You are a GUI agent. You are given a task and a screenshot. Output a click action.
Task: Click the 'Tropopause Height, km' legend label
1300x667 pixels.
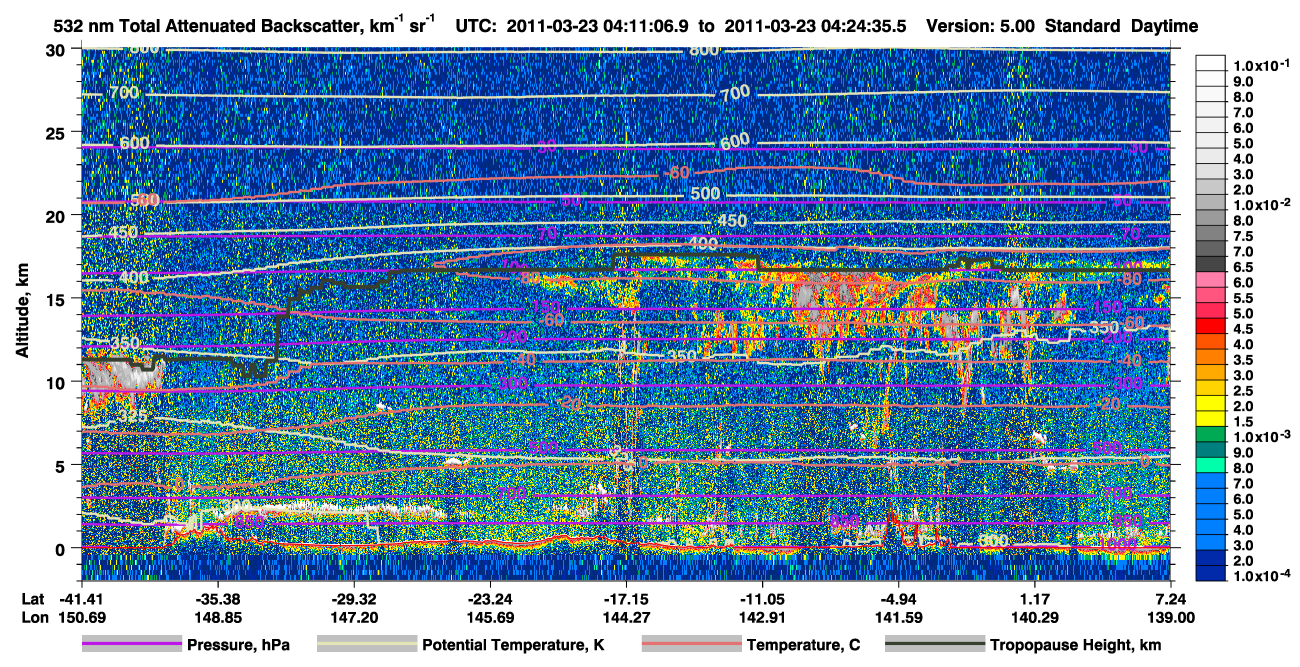pos(1076,645)
